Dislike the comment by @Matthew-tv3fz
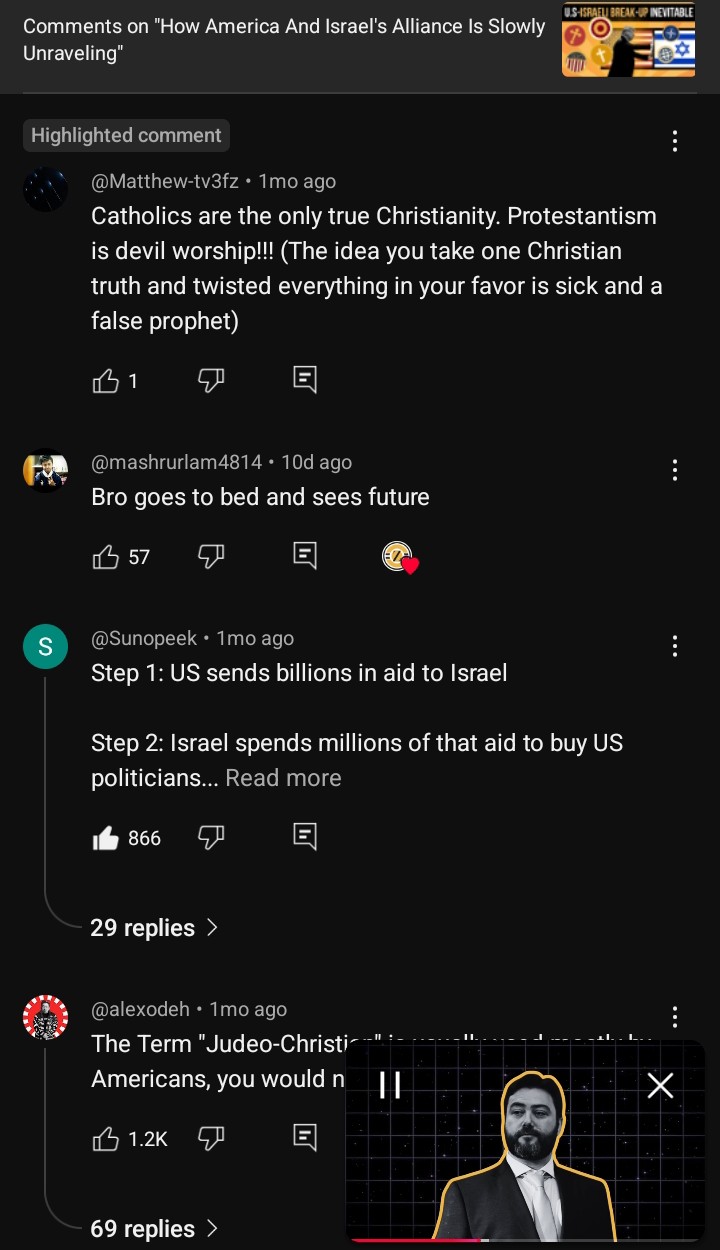Image resolution: width=720 pixels, height=1250 pixels. (x=211, y=380)
